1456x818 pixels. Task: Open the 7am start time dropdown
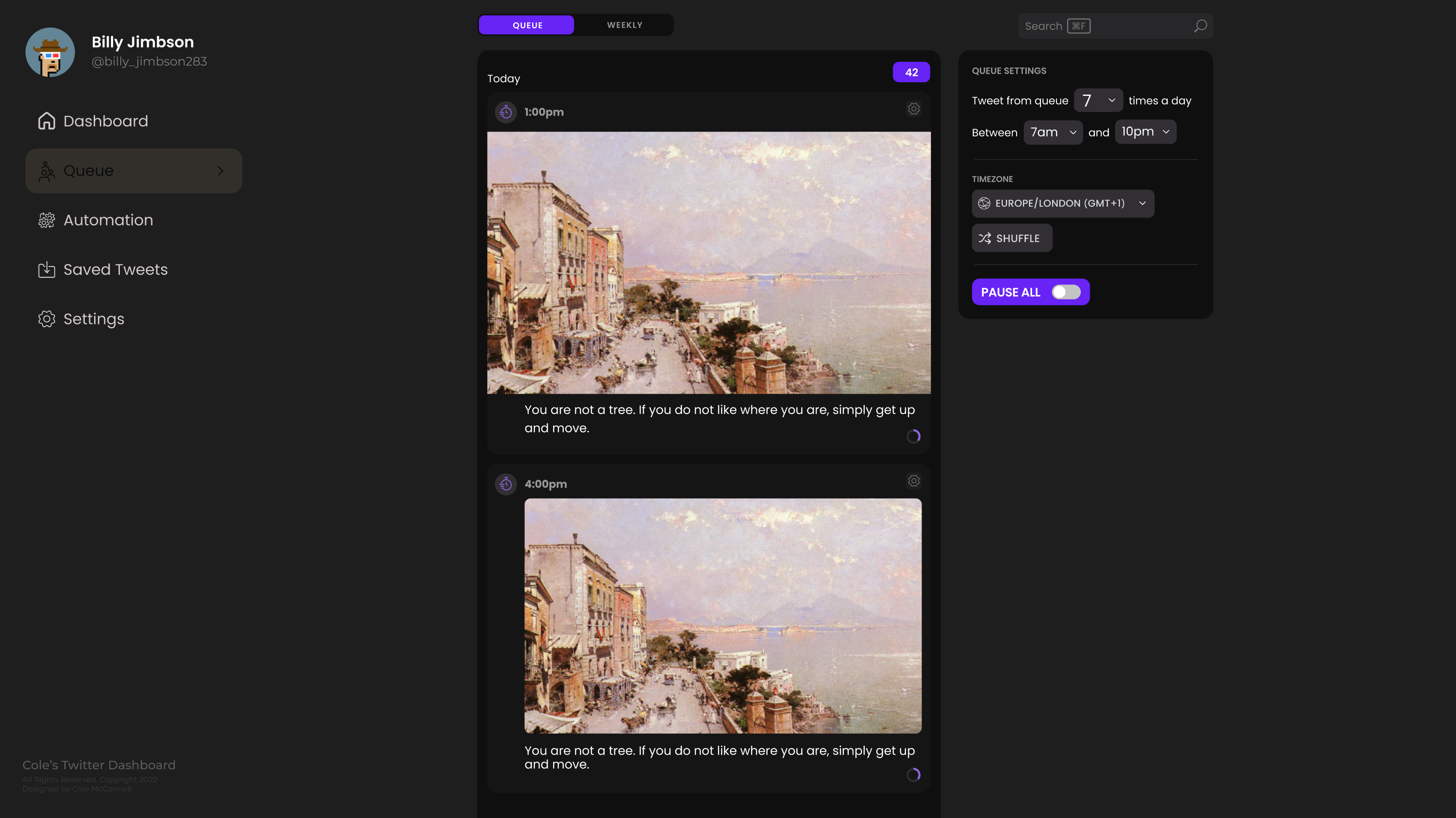pos(1053,132)
